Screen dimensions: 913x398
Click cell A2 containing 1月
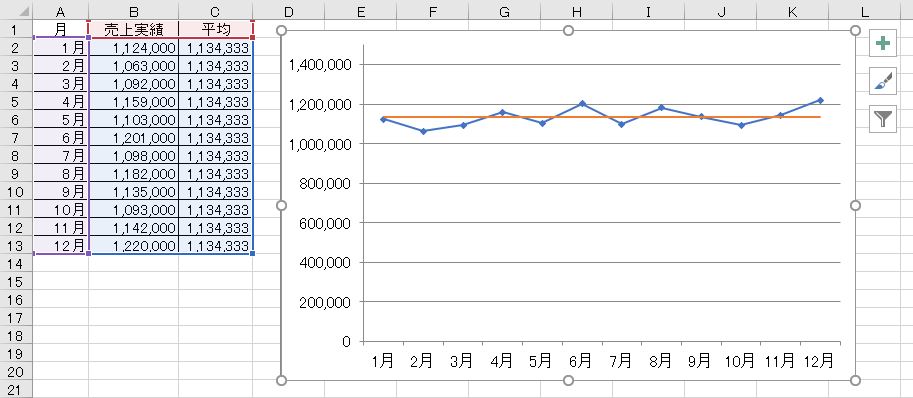click(x=61, y=48)
